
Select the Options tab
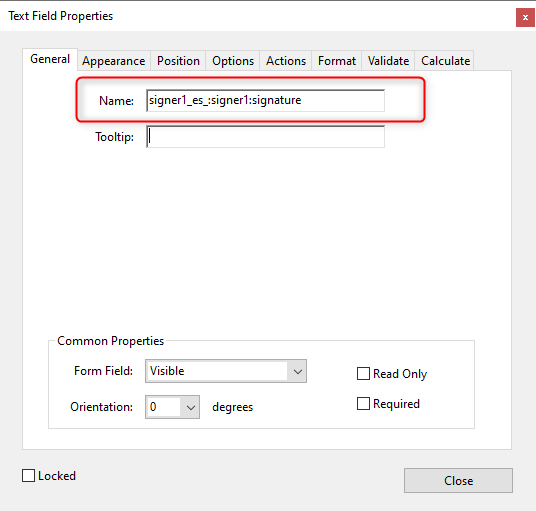pyautogui.click(x=233, y=61)
